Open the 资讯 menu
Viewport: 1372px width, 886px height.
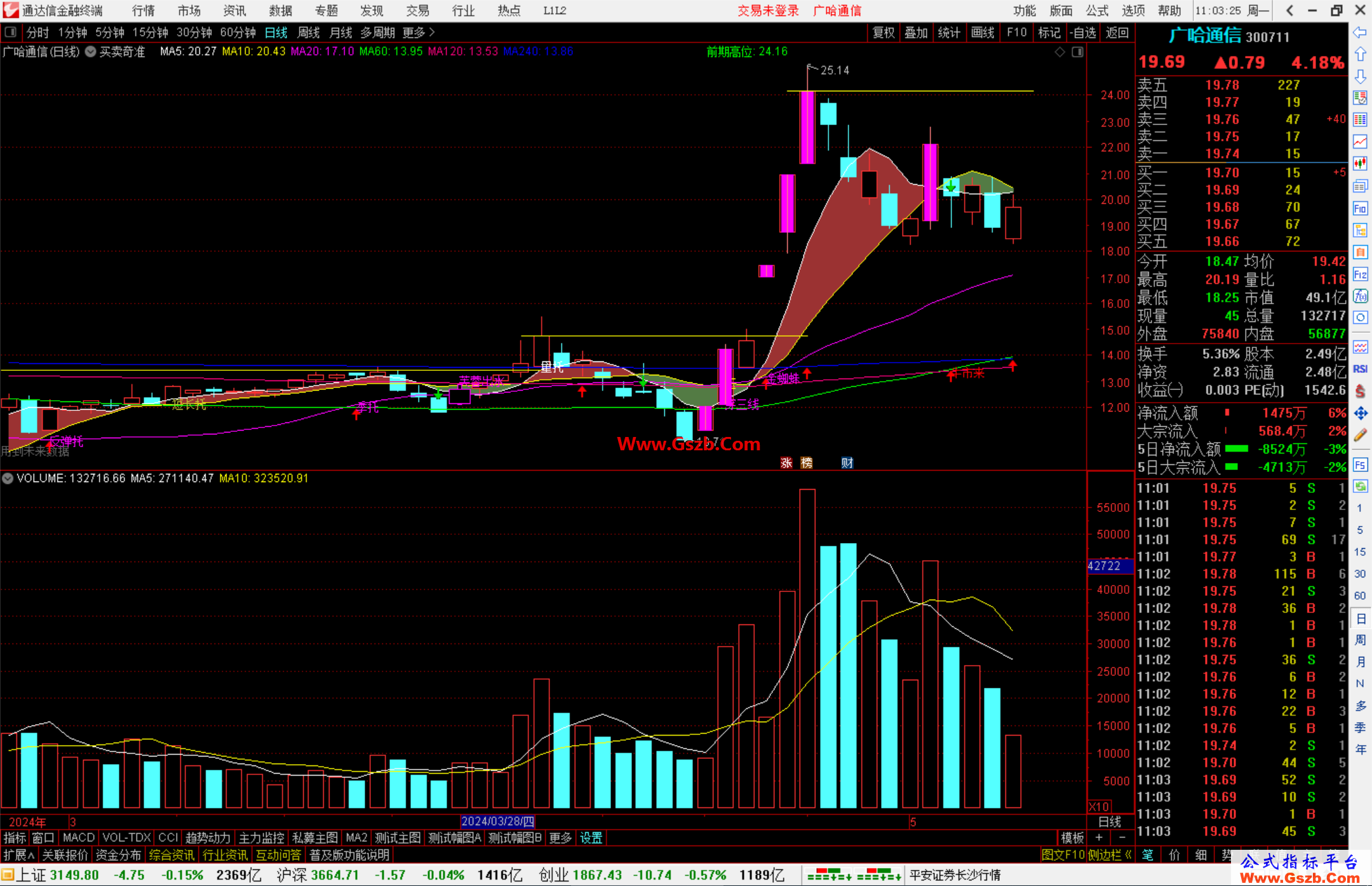234,11
